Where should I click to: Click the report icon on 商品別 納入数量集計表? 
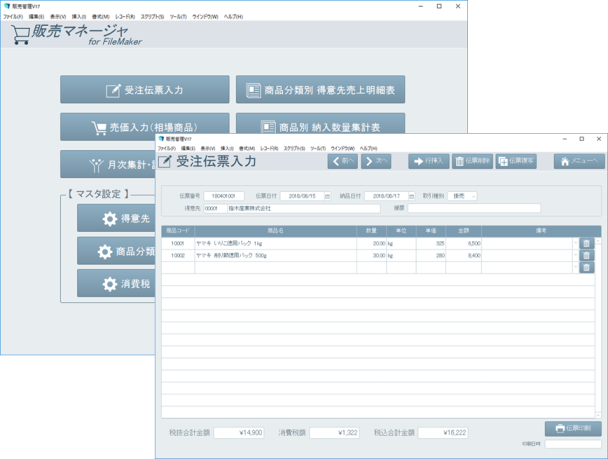coord(268,127)
